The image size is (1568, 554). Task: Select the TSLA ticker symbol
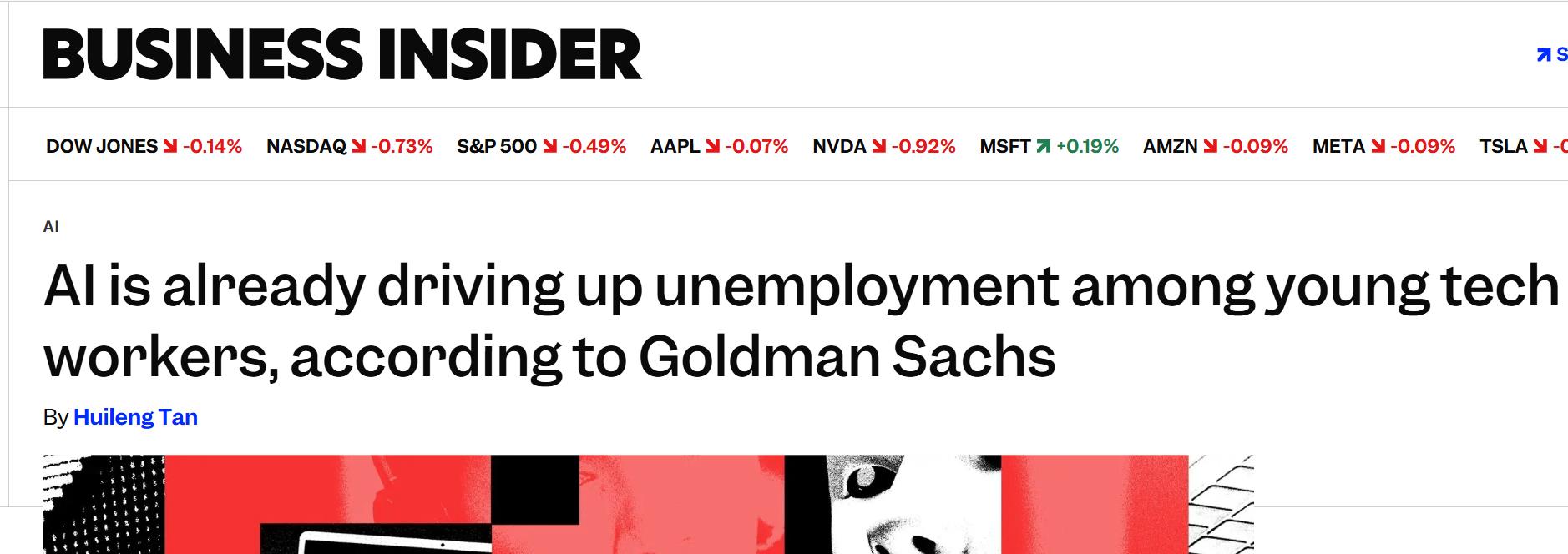(1503, 147)
